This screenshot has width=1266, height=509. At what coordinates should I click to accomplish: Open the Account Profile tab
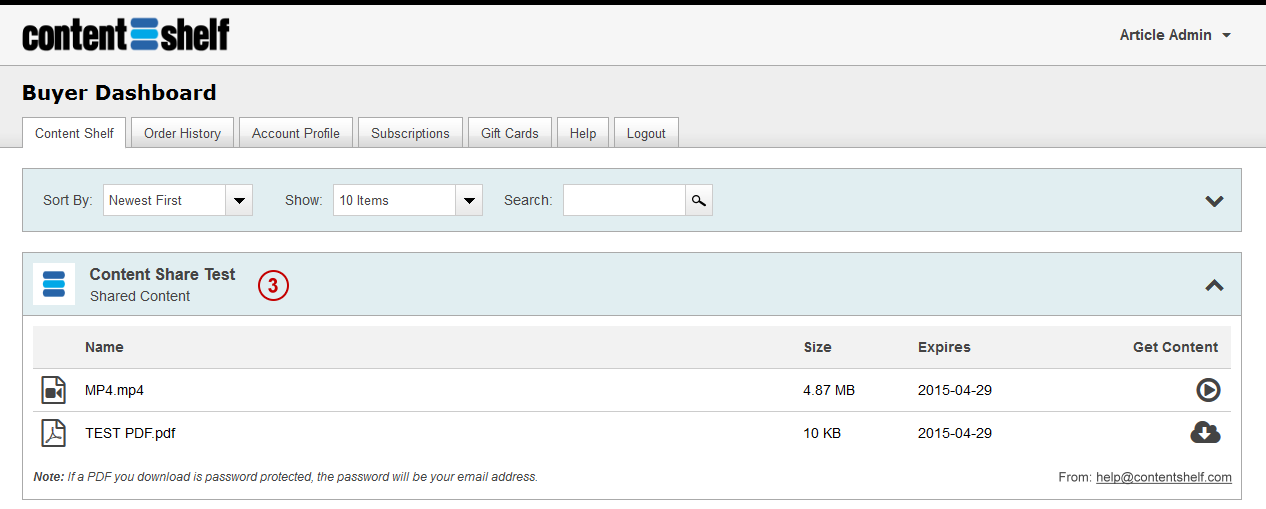click(x=296, y=133)
